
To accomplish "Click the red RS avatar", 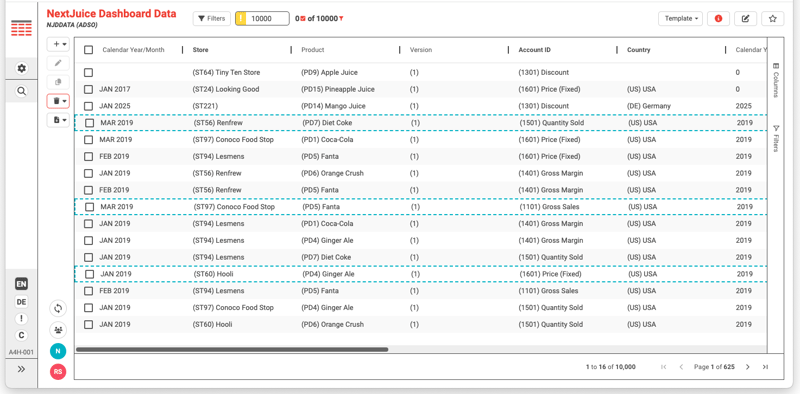I will pyautogui.click(x=58, y=372).
